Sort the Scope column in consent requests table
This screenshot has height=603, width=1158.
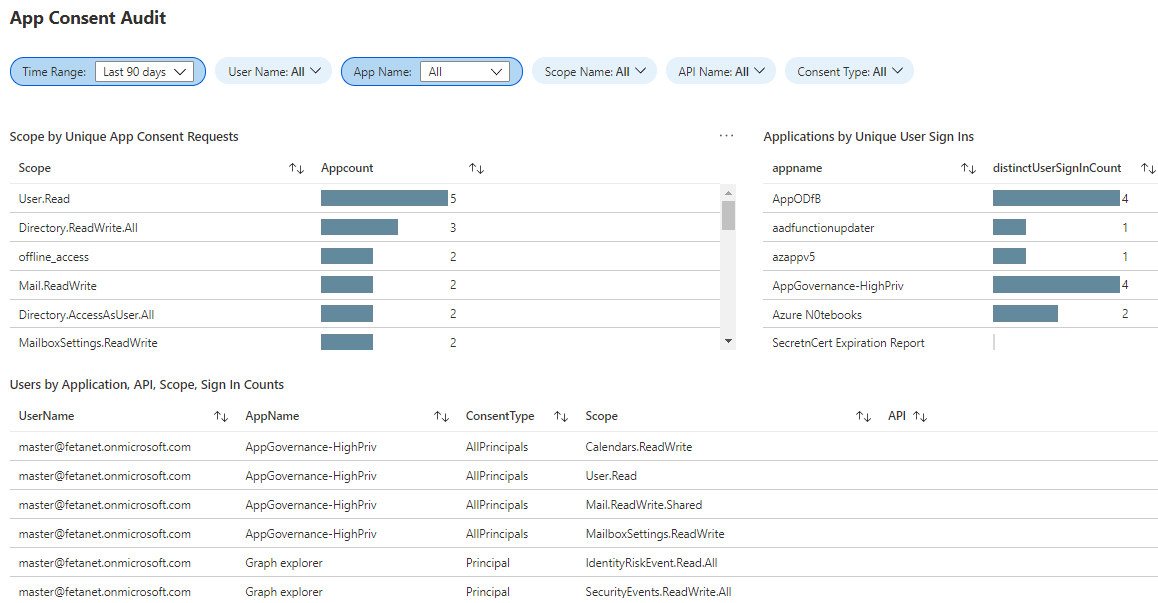click(296, 168)
